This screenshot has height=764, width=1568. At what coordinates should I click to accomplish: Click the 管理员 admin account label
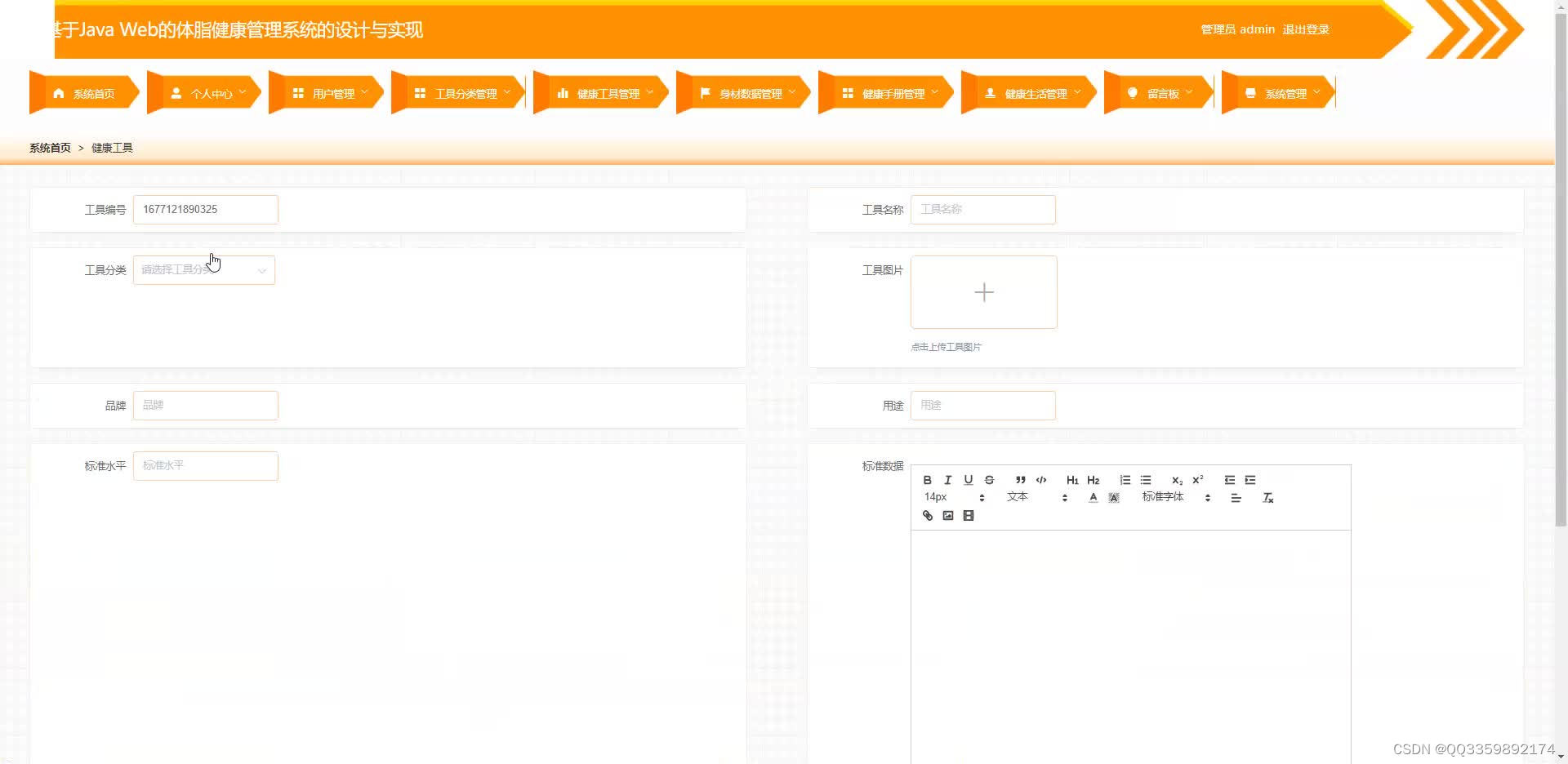(1237, 29)
